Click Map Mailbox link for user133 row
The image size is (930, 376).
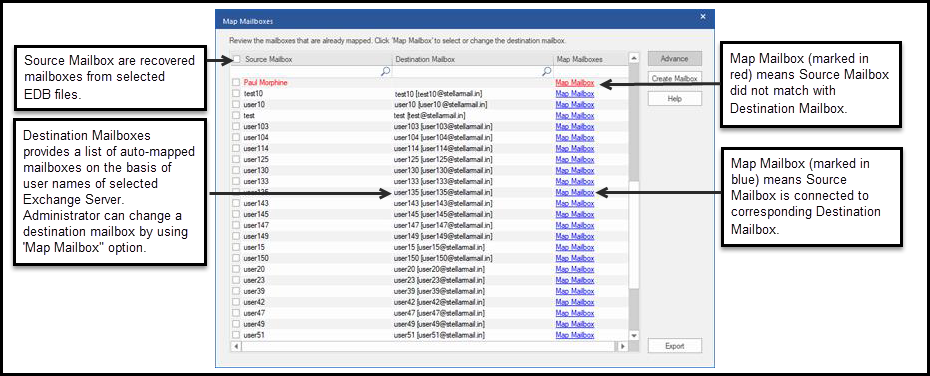click(x=575, y=181)
